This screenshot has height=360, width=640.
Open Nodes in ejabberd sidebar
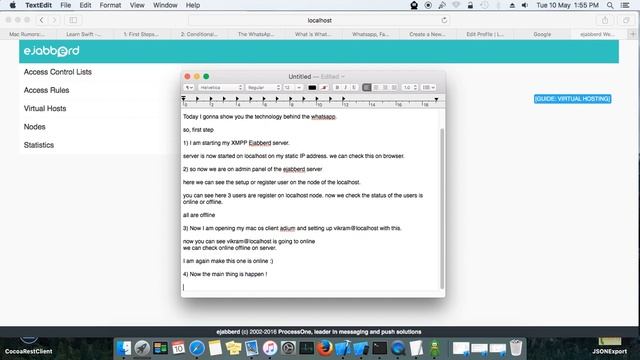34,127
